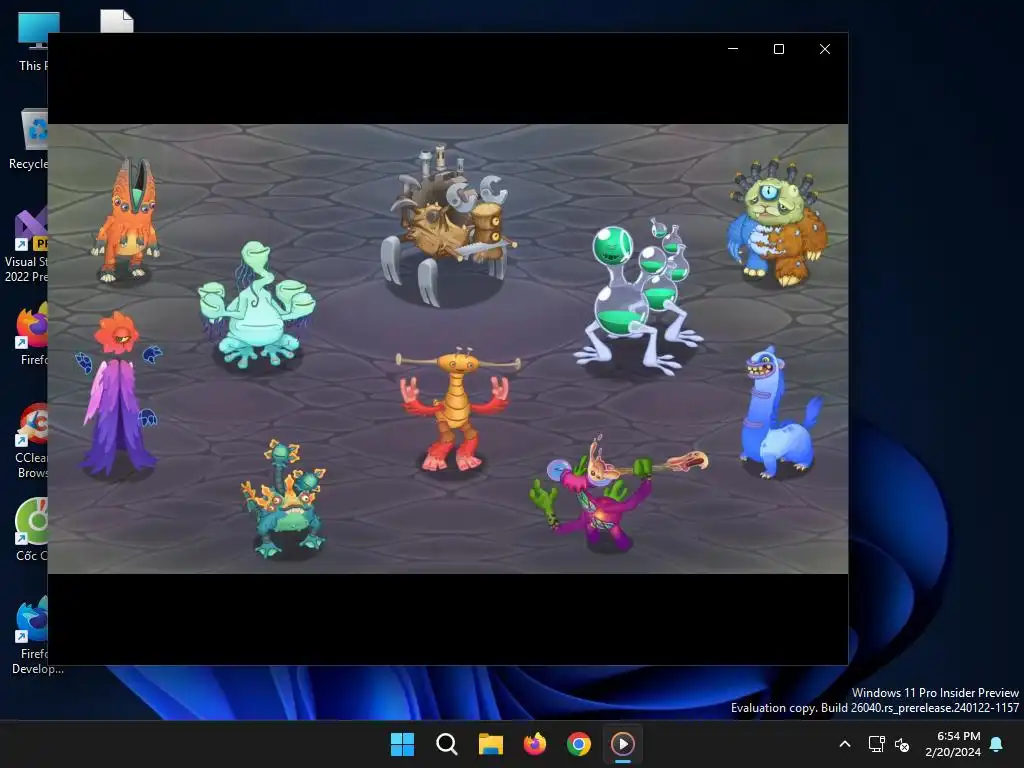Select the CCleaner Browser desktop shortcut
This screenshot has height=768, width=1024.
click(x=31, y=441)
